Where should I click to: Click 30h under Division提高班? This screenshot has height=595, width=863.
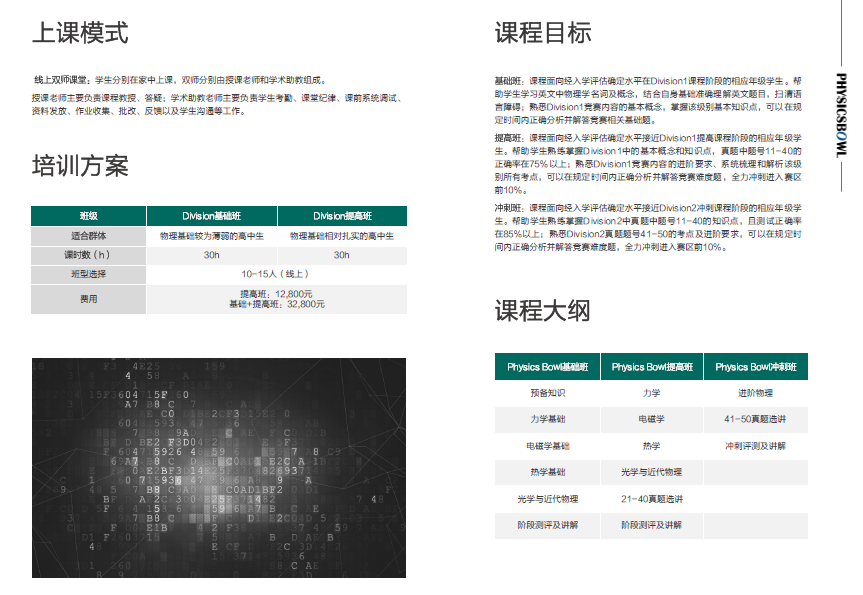coord(342,255)
